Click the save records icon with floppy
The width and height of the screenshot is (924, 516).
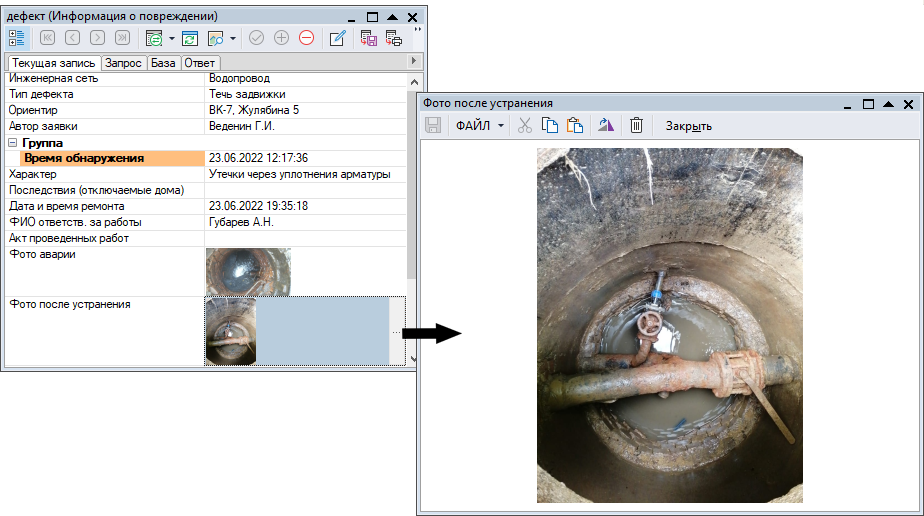coord(368,38)
